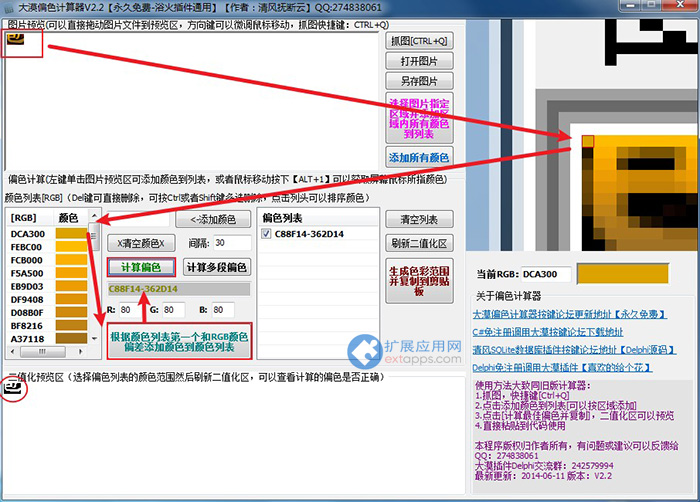Click the <-添加颜色 button

(212, 219)
